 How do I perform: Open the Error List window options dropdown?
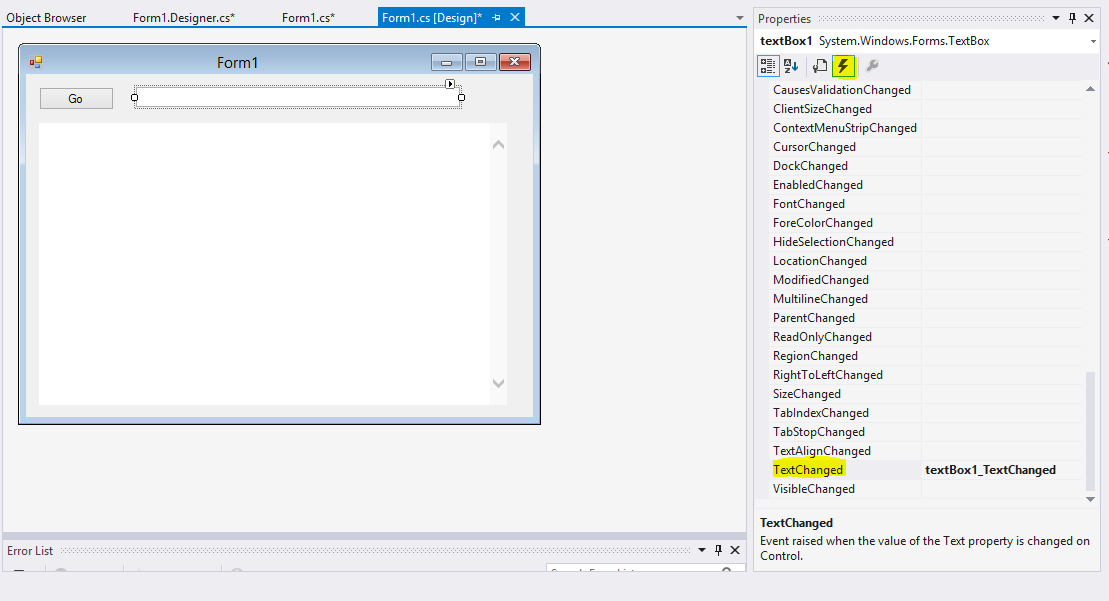pos(701,549)
